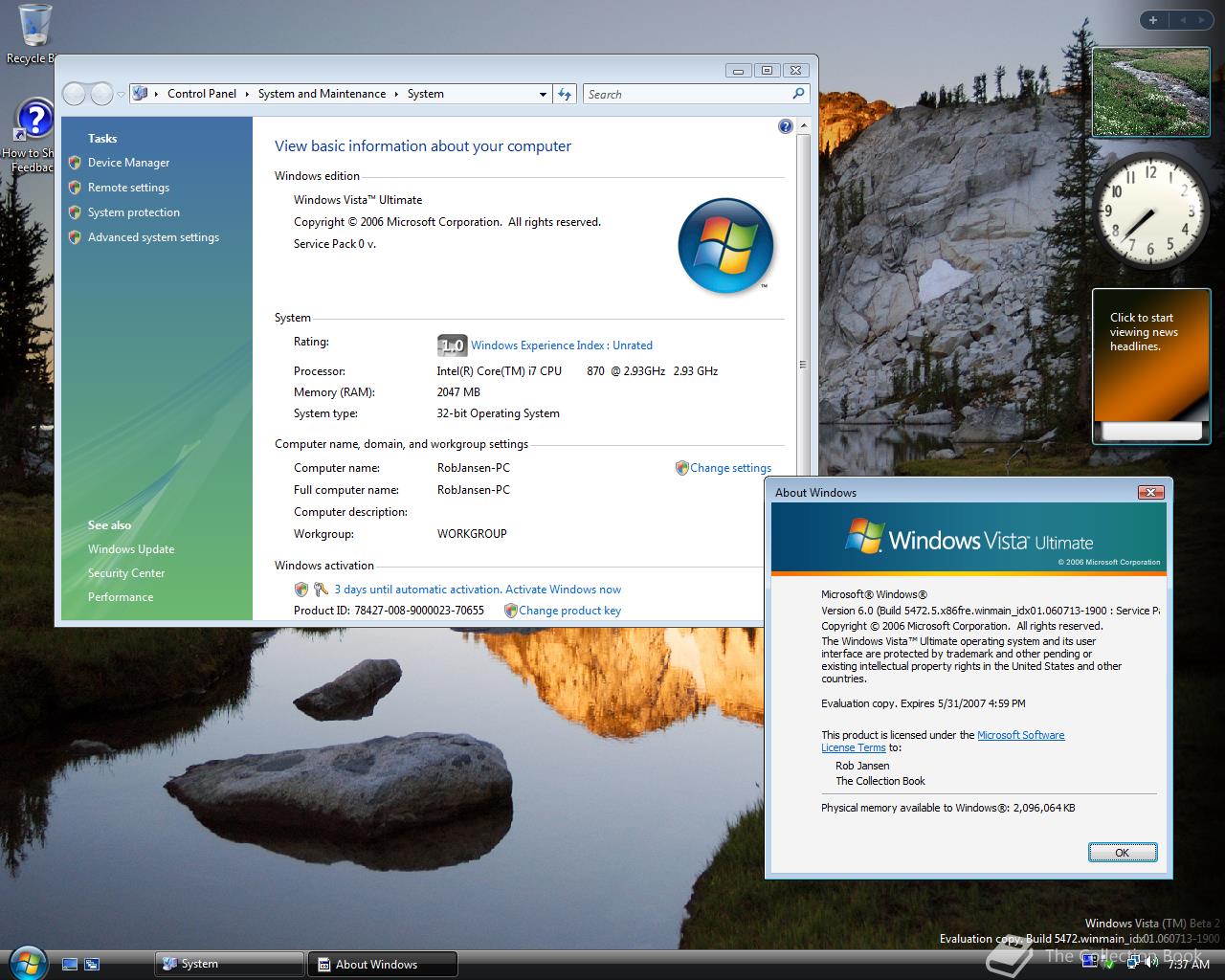Open Remote settings task
Image resolution: width=1225 pixels, height=980 pixels.
click(x=129, y=188)
